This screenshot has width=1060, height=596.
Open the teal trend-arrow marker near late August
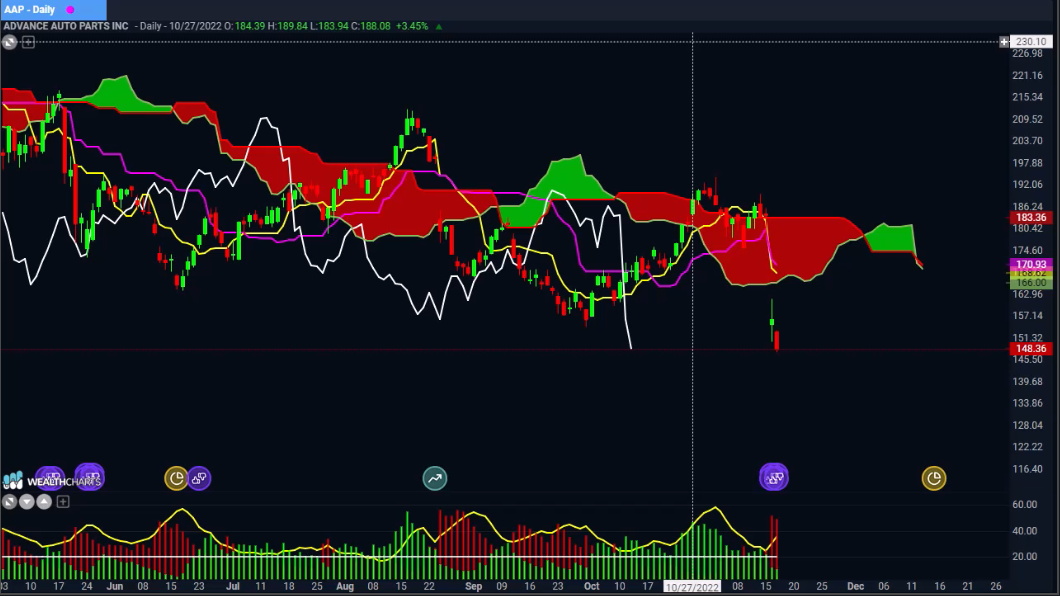(435, 478)
